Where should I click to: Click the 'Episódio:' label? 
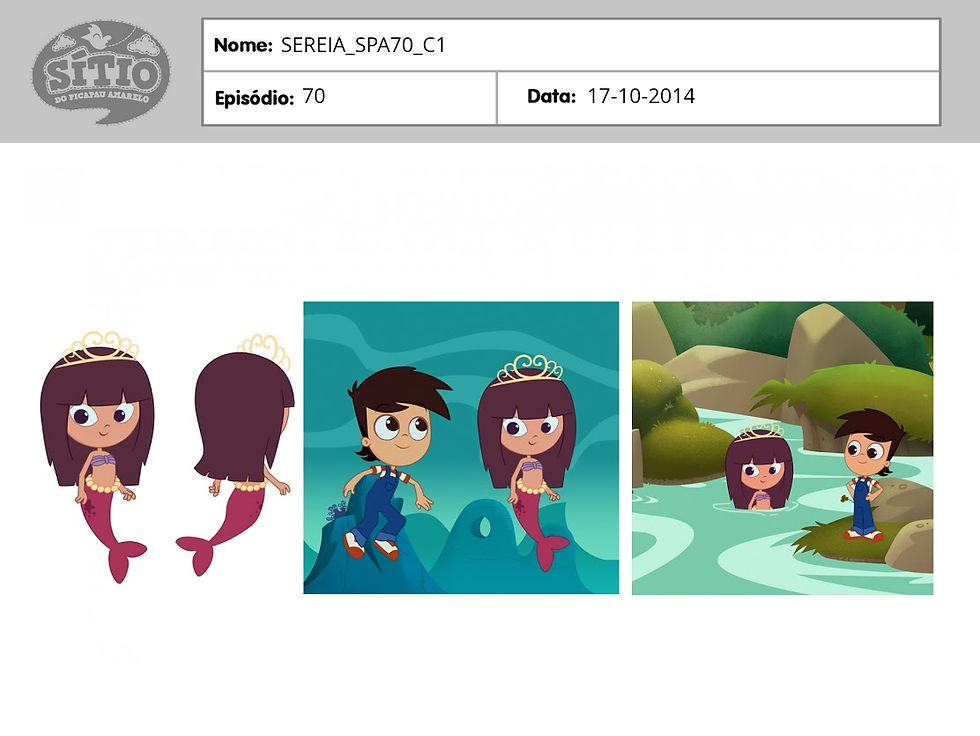tap(254, 98)
